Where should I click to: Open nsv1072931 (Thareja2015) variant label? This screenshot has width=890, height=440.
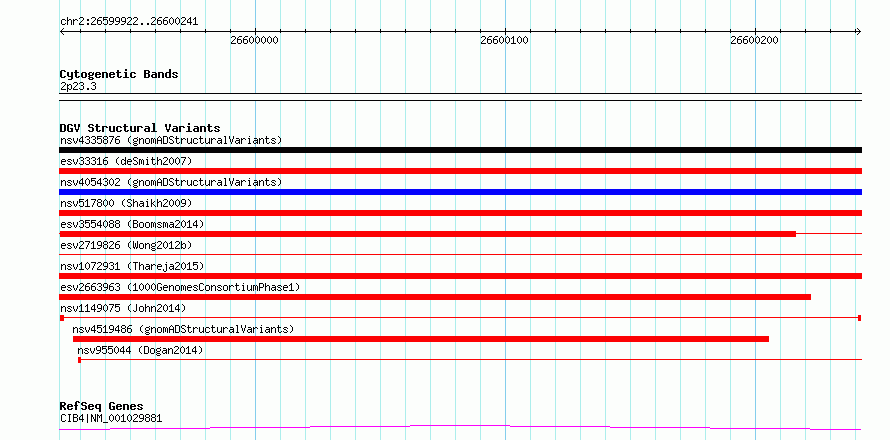pyautogui.click(x=132, y=266)
